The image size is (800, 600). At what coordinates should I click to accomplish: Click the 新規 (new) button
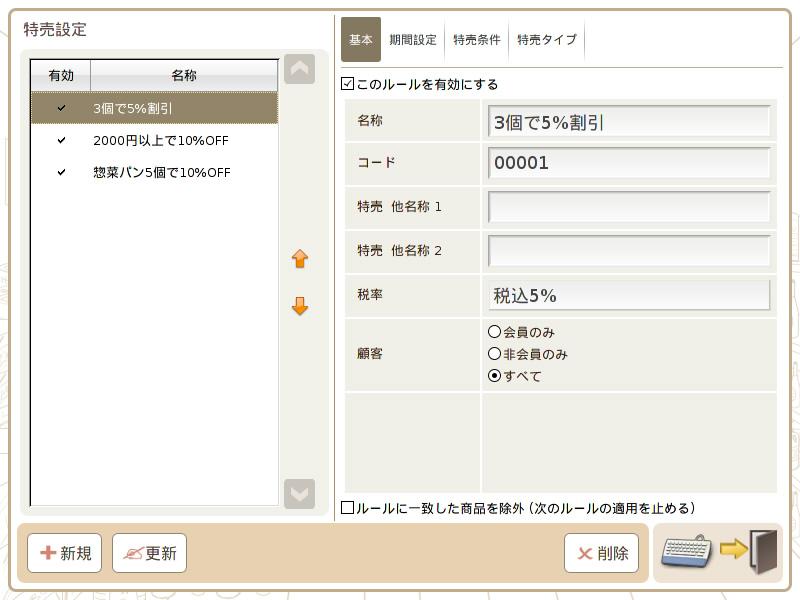[65, 553]
